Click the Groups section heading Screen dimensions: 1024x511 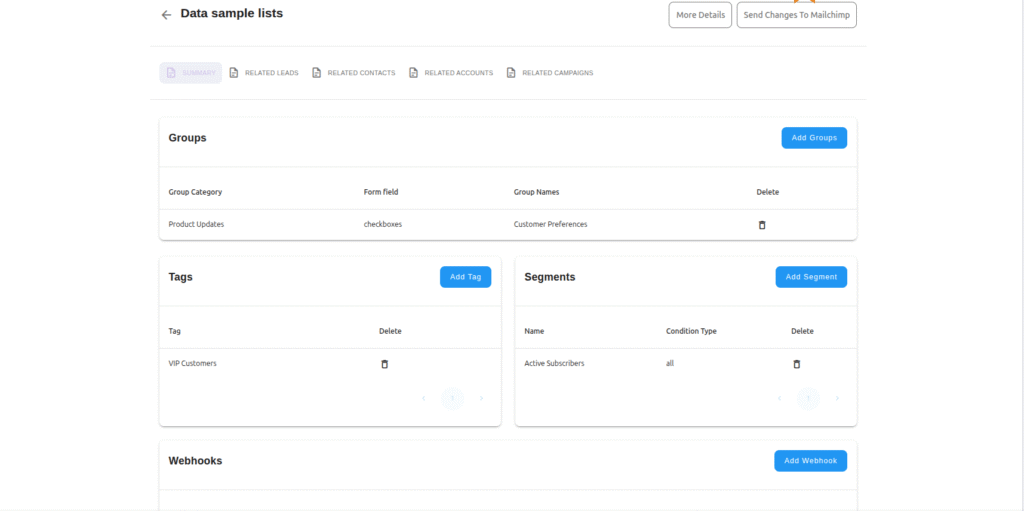coord(187,138)
